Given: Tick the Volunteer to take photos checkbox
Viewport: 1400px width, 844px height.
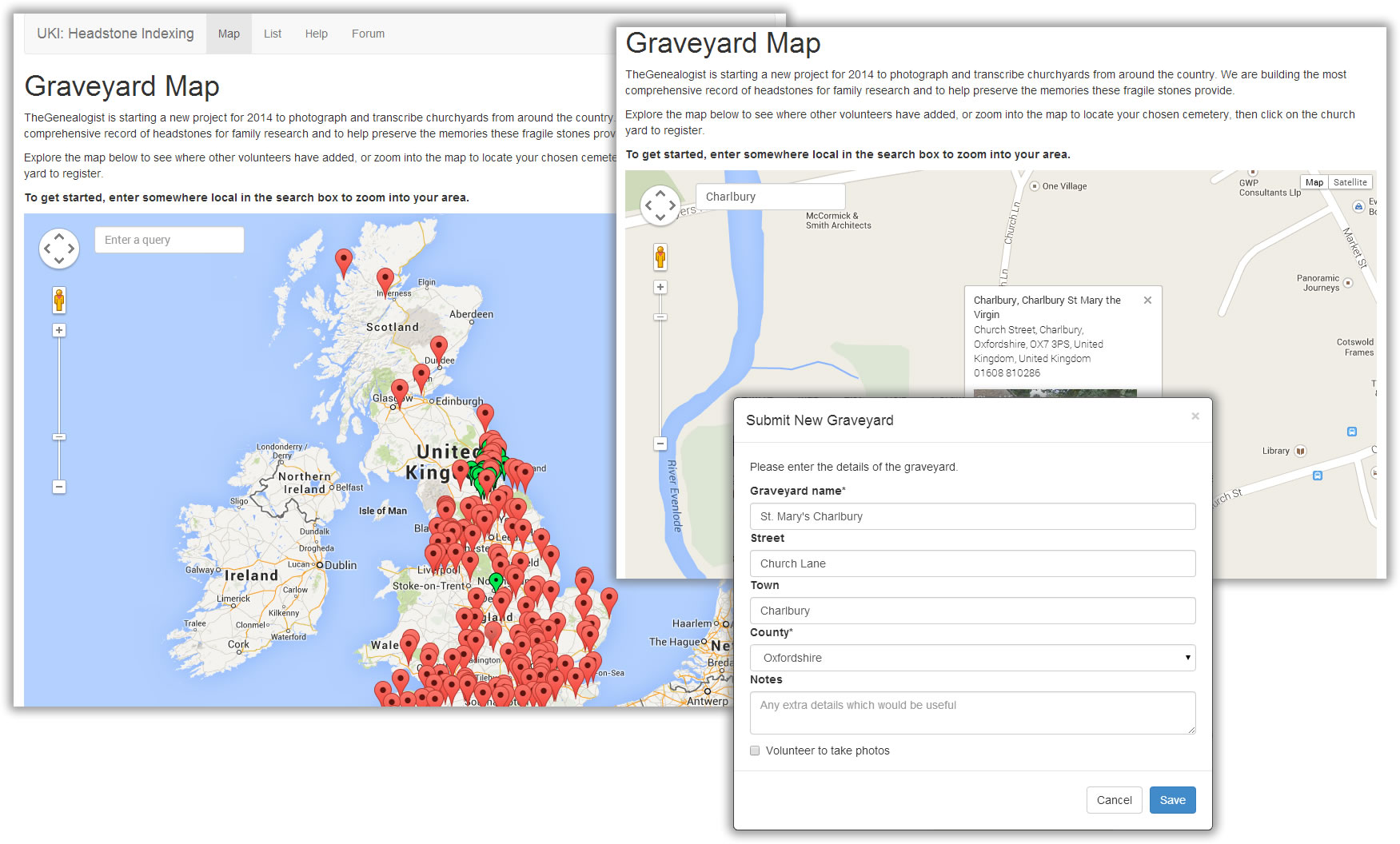Looking at the screenshot, I should 755,750.
